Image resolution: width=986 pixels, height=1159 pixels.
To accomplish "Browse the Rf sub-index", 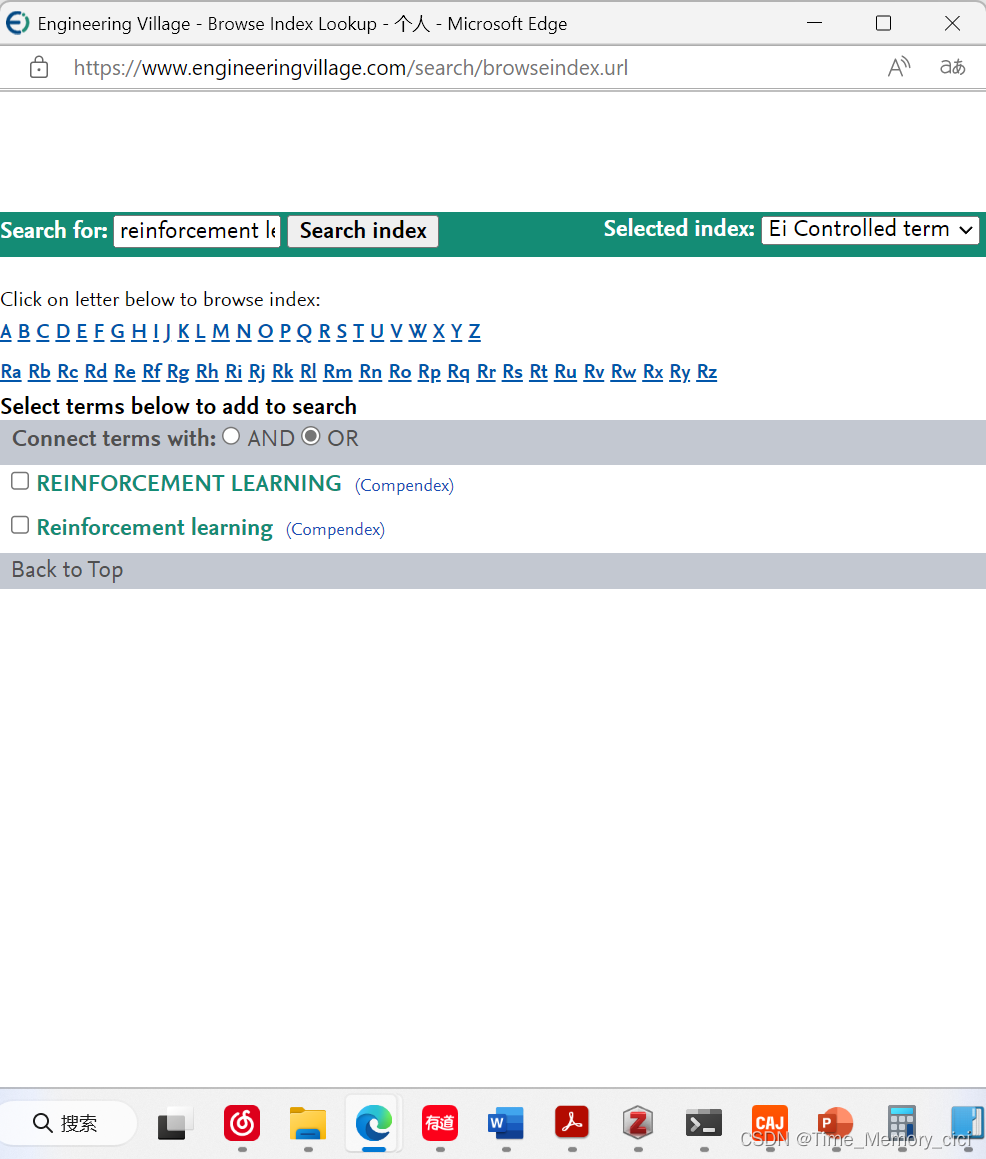I will [152, 372].
